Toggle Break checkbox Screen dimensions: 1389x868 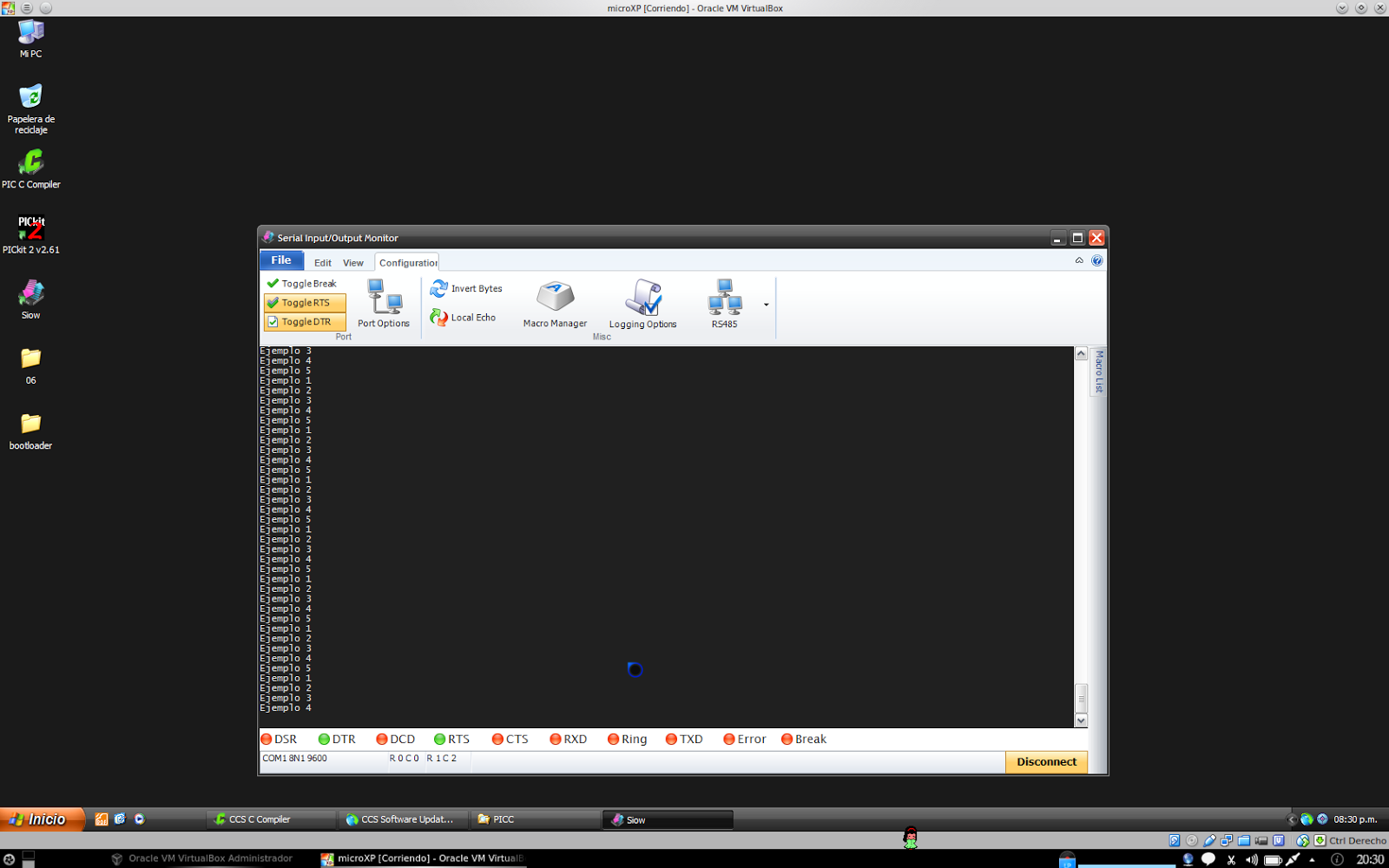[x=301, y=284]
